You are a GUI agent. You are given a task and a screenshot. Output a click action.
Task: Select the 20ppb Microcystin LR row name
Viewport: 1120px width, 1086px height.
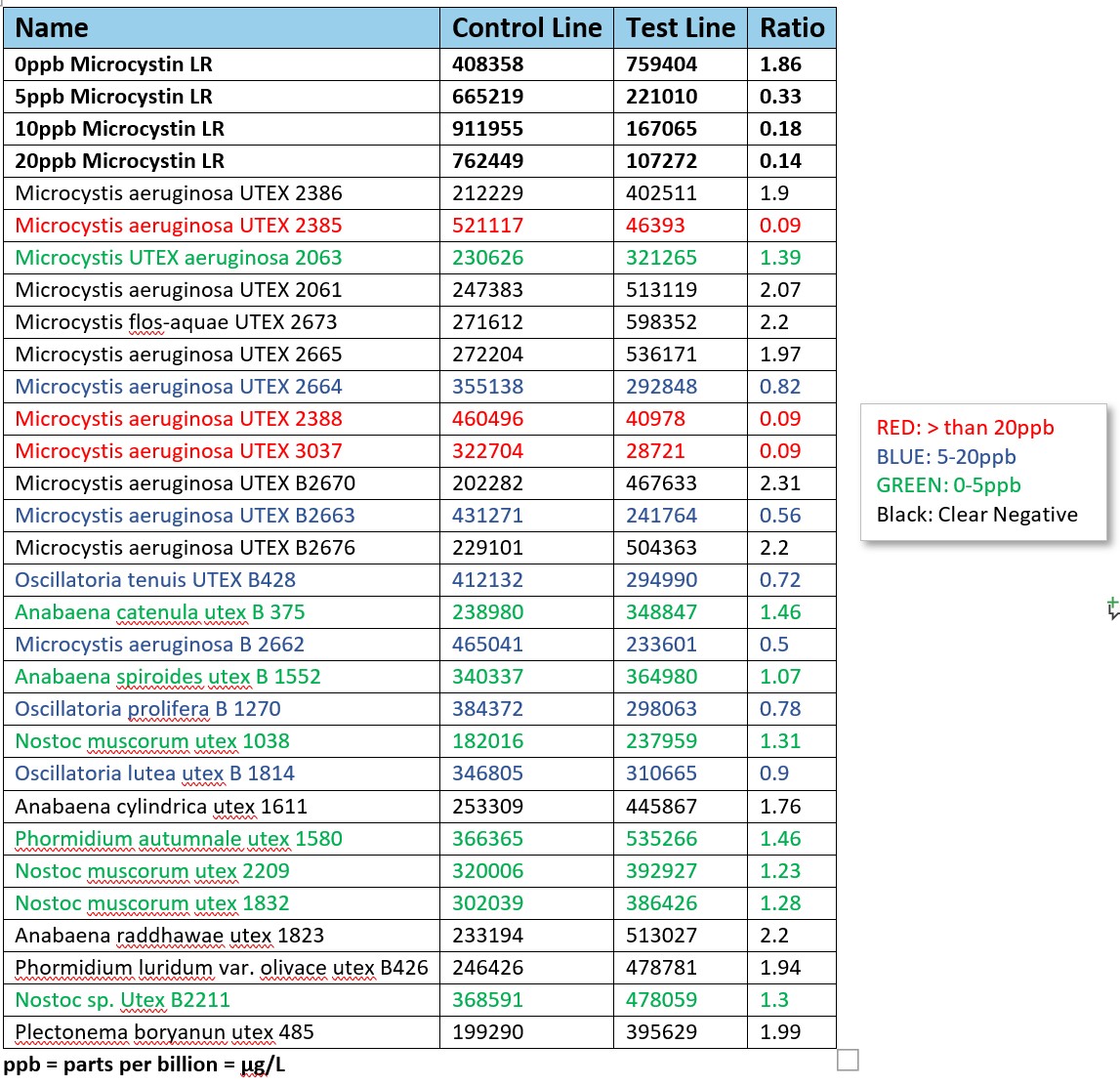[x=119, y=161]
